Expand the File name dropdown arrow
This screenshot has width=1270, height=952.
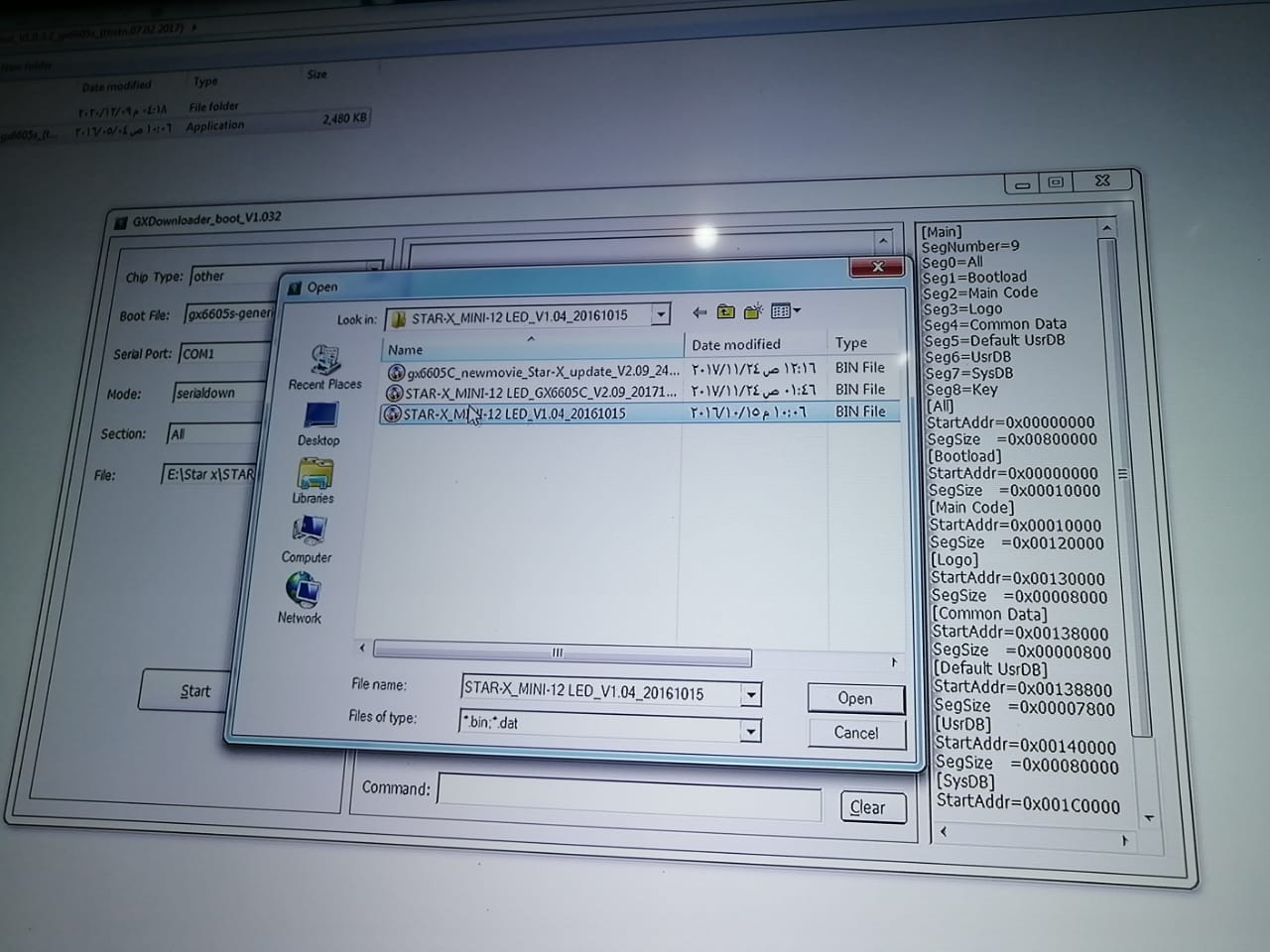[x=751, y=694]
